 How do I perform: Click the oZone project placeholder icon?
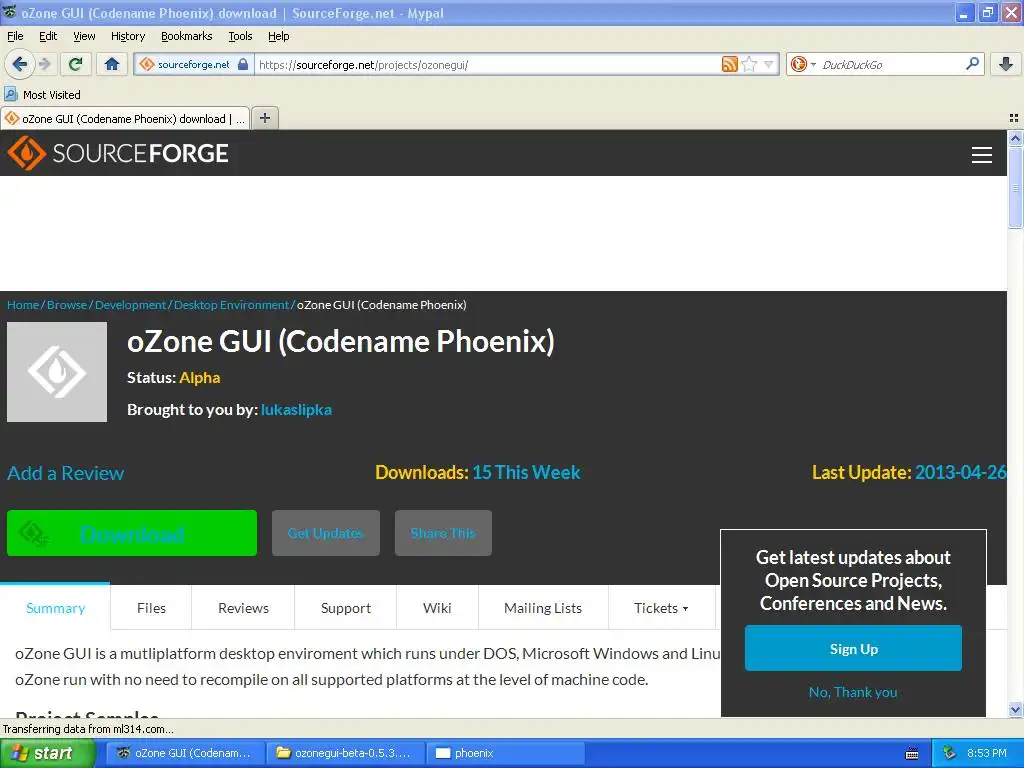[57, 372]
